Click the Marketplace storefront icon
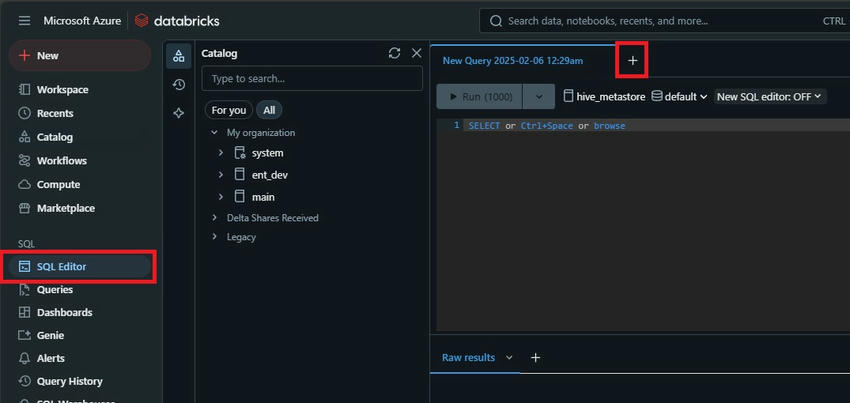The image size is (850, 403). coord(24,208)
